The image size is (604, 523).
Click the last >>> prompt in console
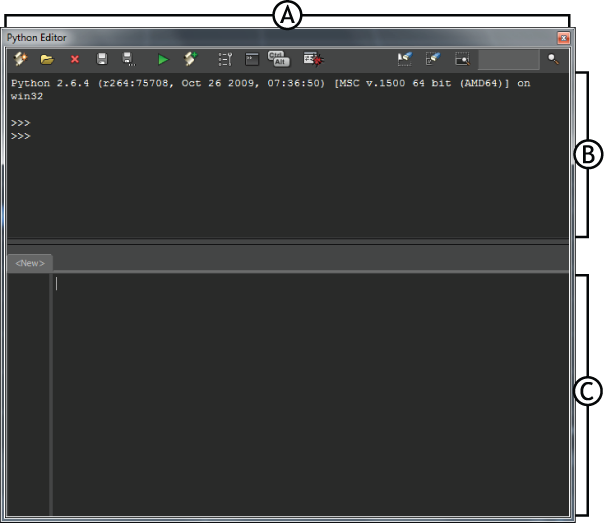[x=20, y=136]
